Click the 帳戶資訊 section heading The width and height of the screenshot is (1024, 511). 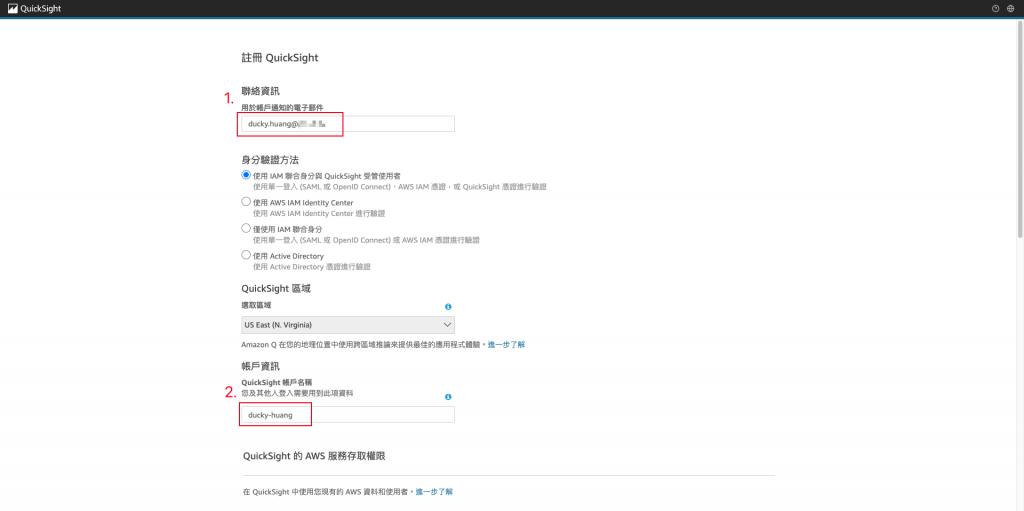click(261, 367)
